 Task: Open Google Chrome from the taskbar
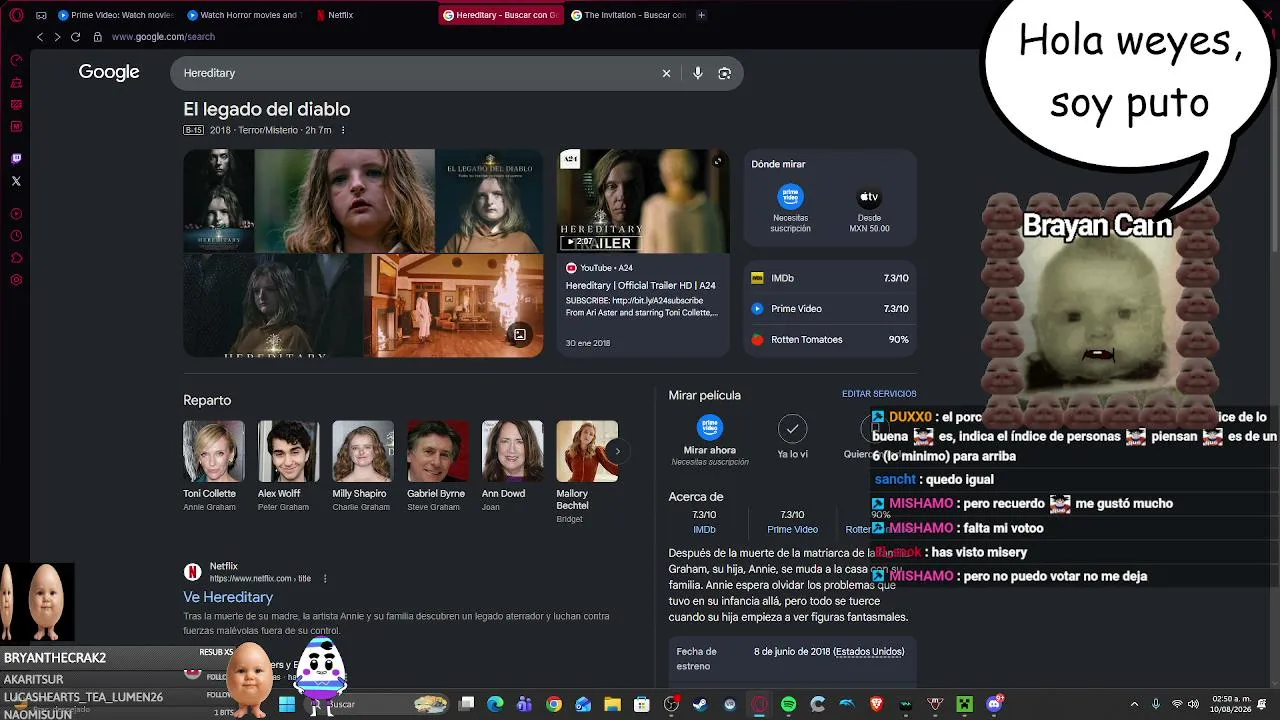[x=554, y=704]
